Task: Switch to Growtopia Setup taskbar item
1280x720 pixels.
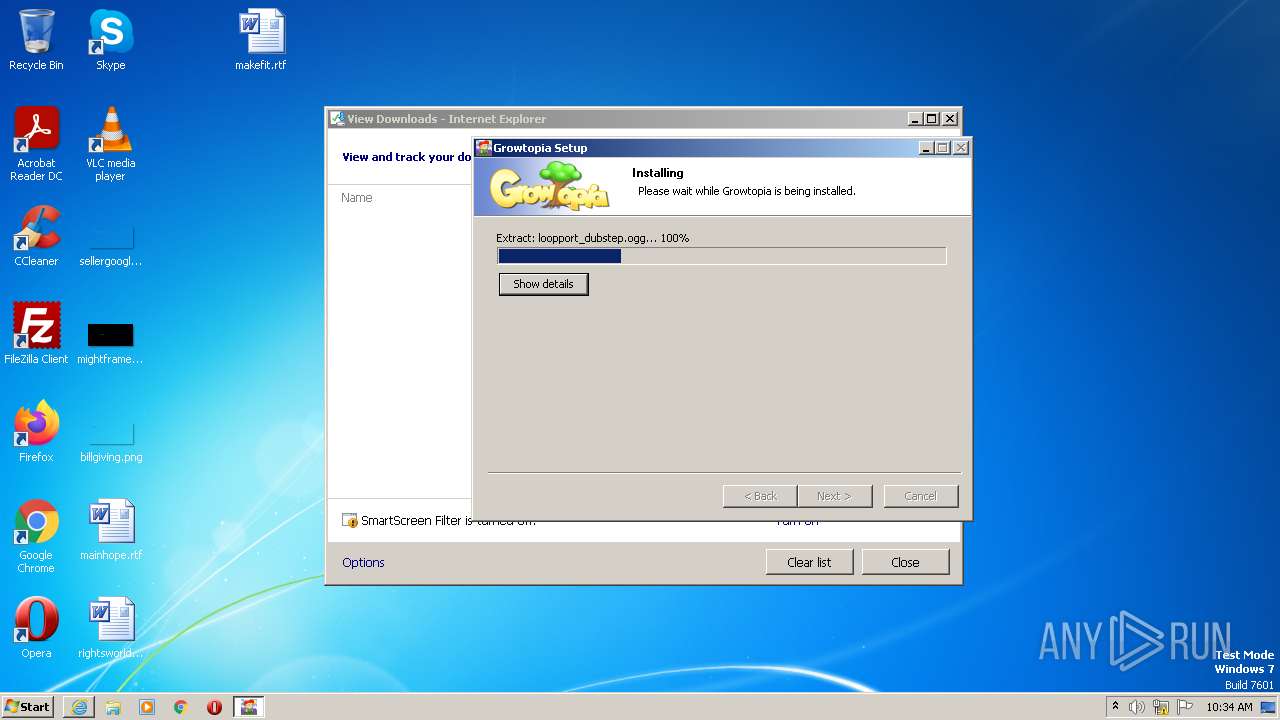Action: [x=249, y=707]
